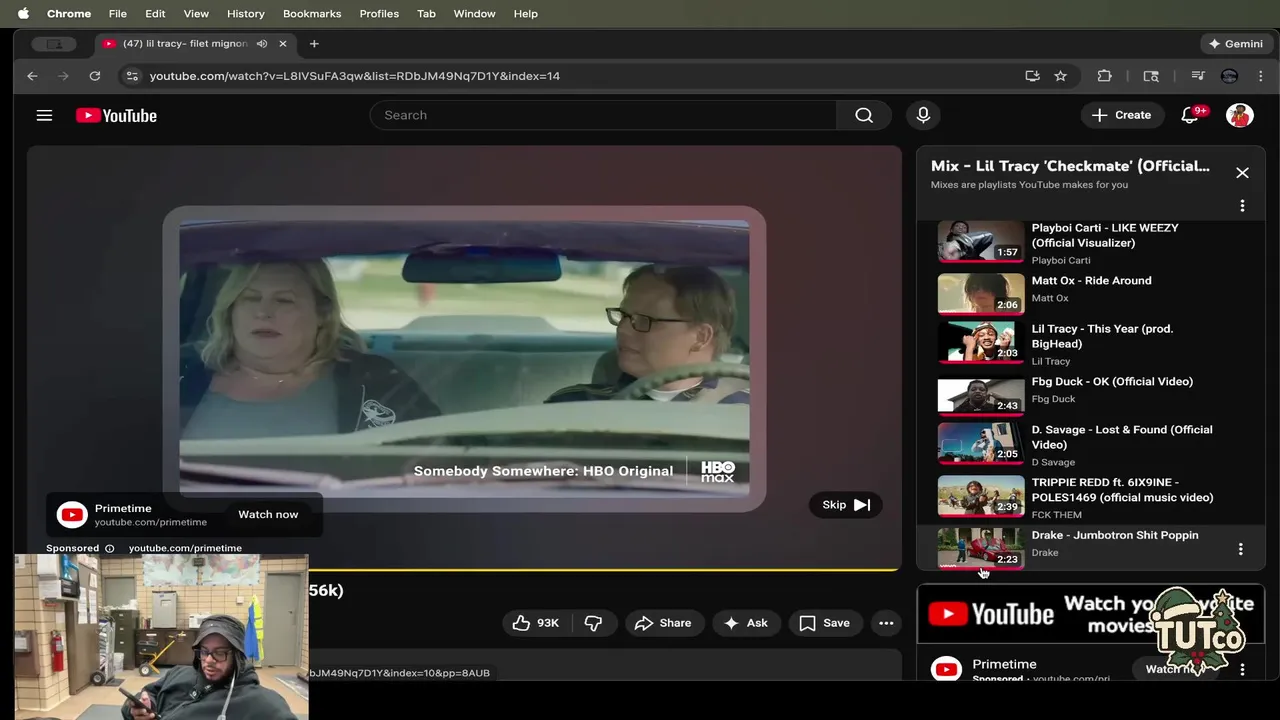Screen dimensions: 1280x720
Task: Select Fbg Duck - OK (Official Video)
Action: click(1112, 382)
